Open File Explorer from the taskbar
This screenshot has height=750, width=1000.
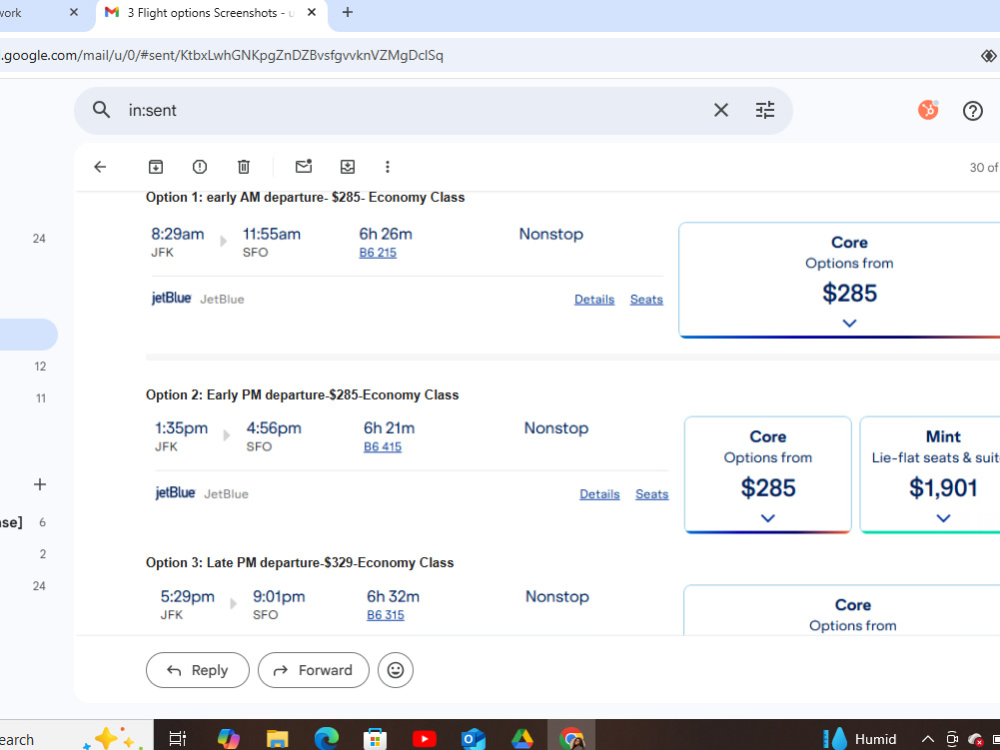click(277, 739)
